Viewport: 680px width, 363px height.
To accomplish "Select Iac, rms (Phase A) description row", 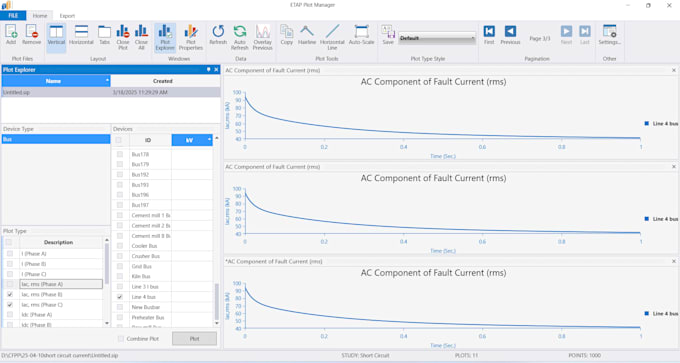I will (61, 285).
